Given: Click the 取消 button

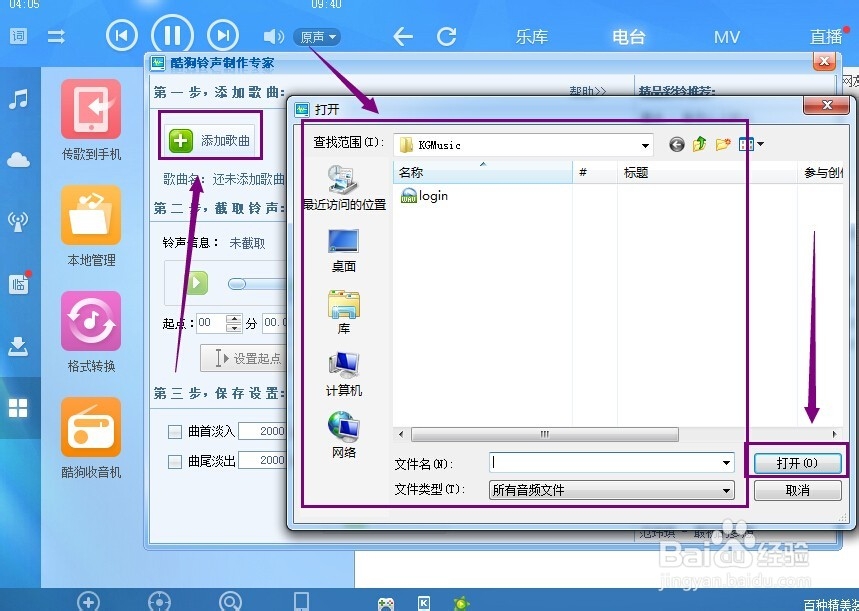Looking at the screenshot, I should [x=797, y=490].
